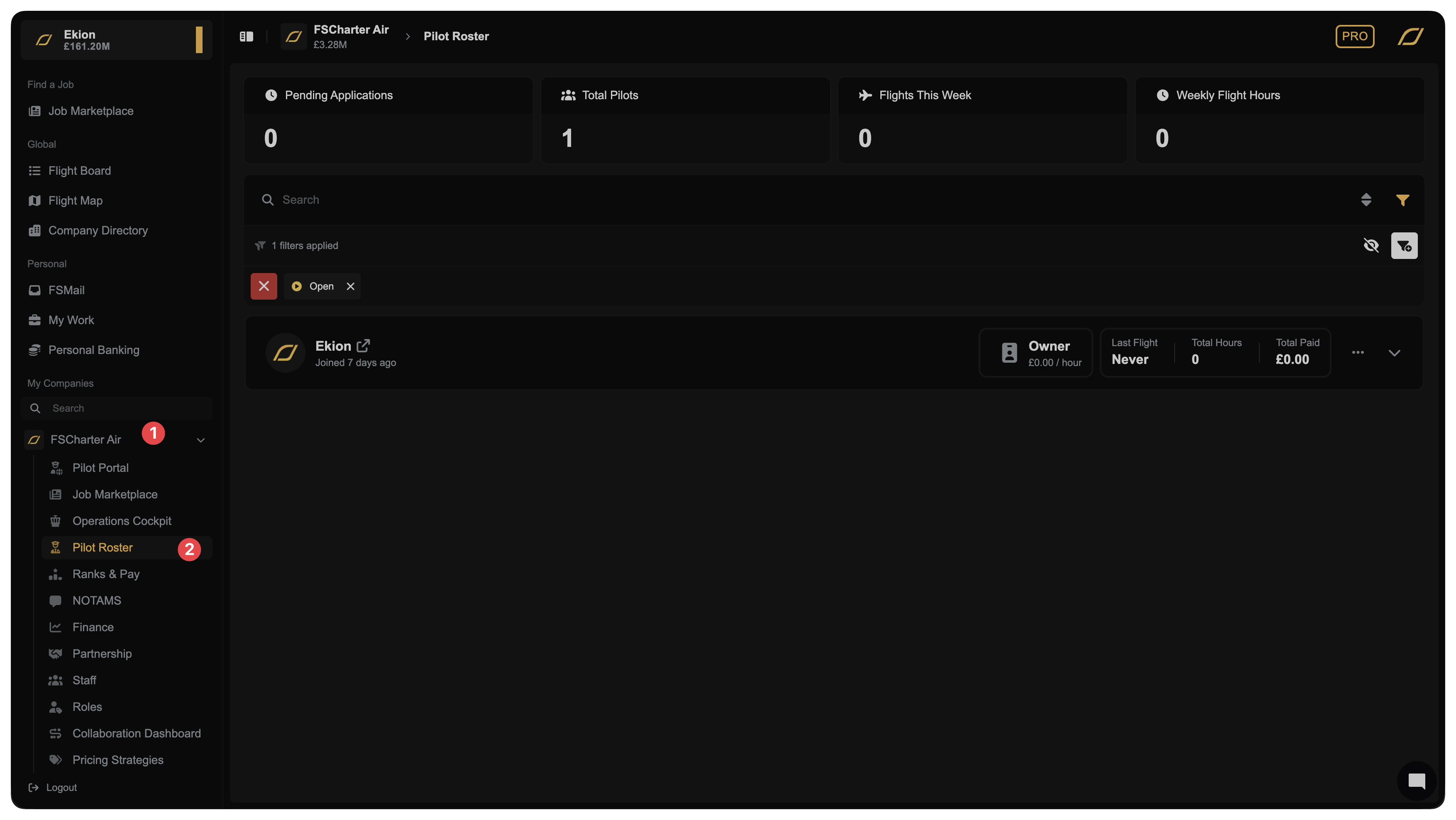Open Ranks & Pay in sidebar
Screen dimensions: 1456x820
tap(106, 574)
